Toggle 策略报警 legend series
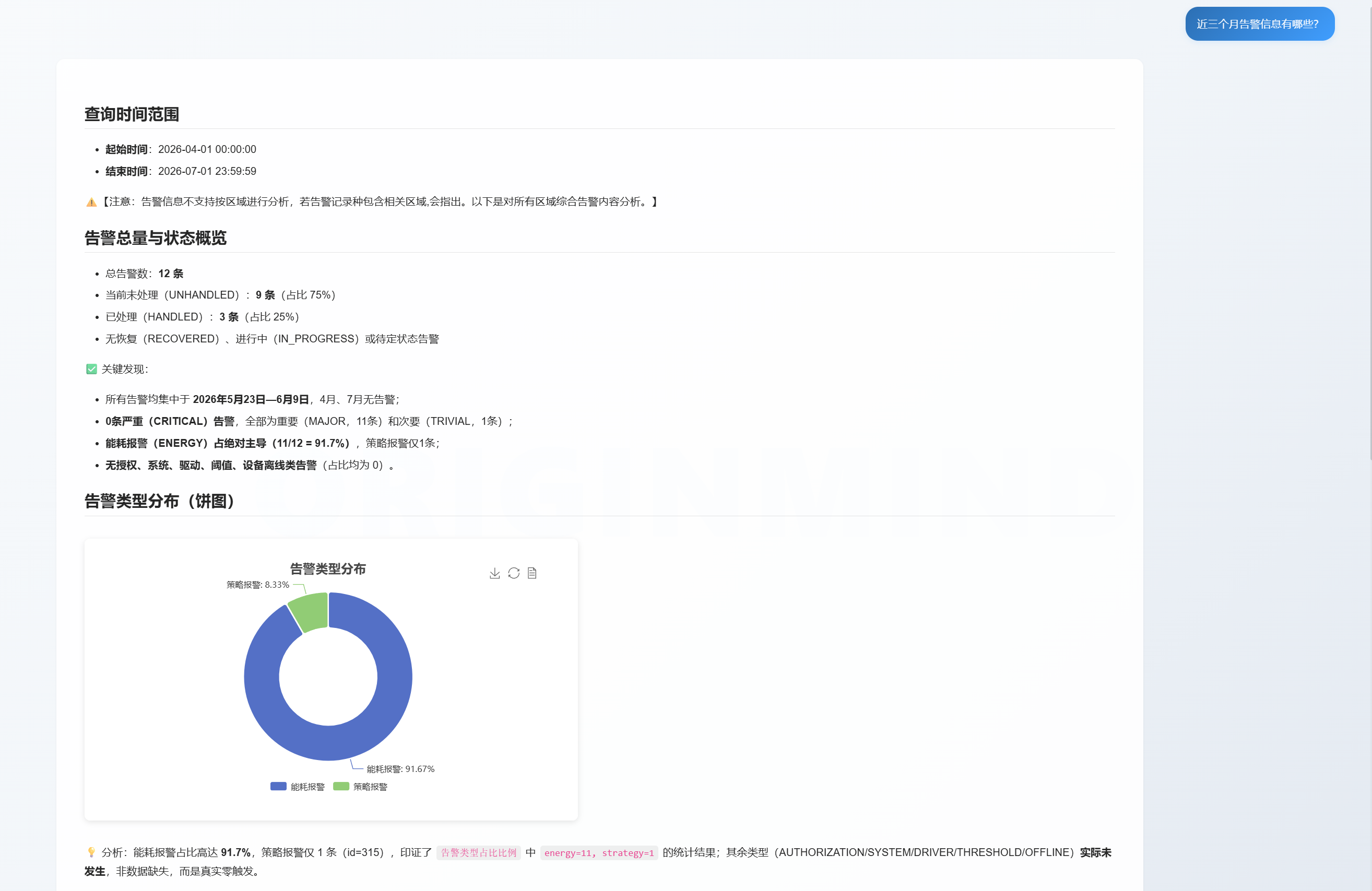Screen dimensions: 1372x891 click(360, 787)
